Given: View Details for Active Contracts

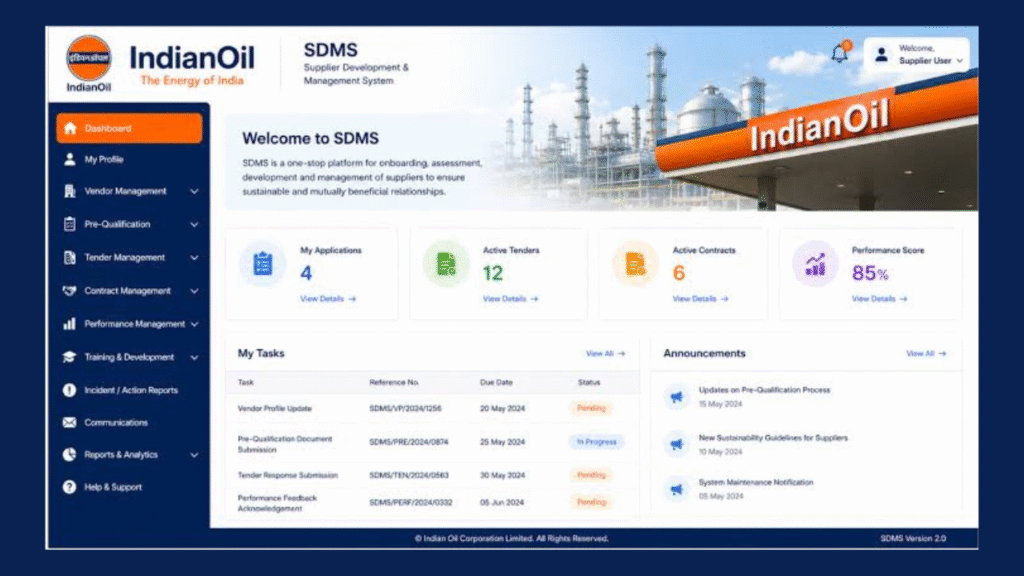Looking at the screenshot, I should coord(701,298).
